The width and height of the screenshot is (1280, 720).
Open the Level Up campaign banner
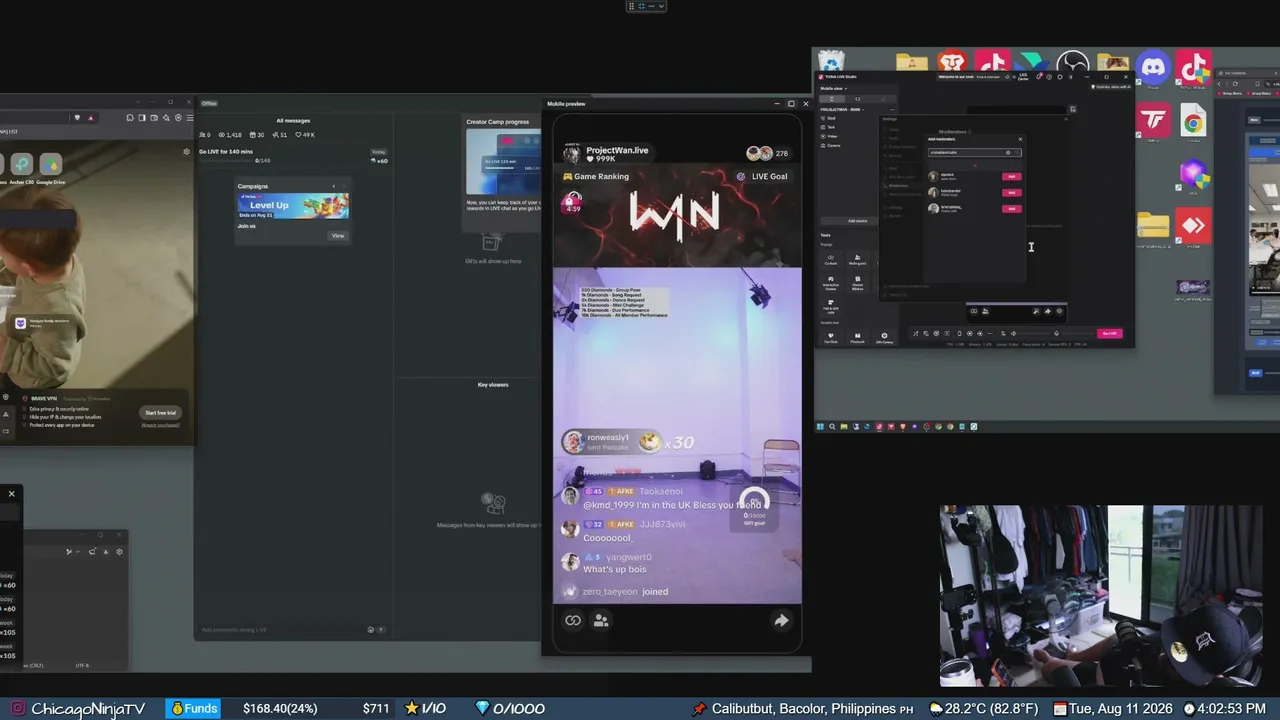(x=293, y=205)
